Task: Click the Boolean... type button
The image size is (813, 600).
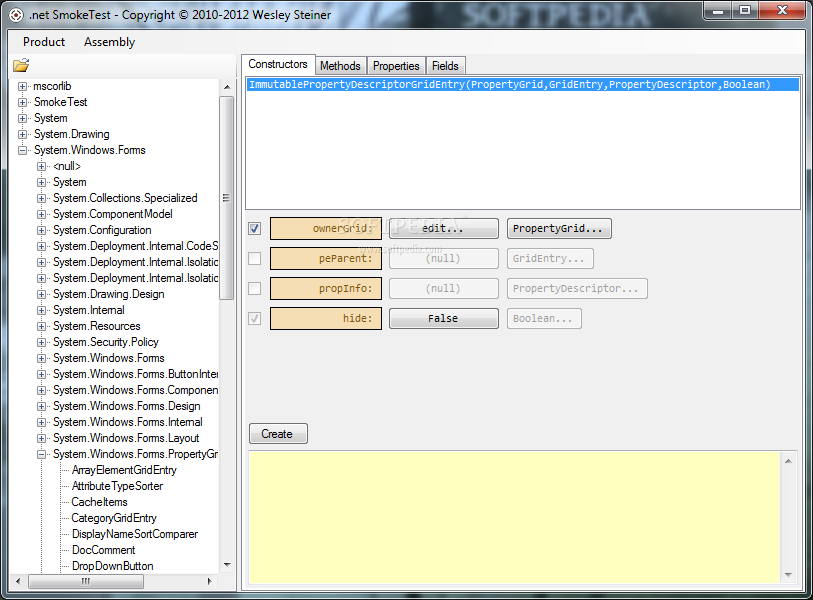Action: (544, 318)
